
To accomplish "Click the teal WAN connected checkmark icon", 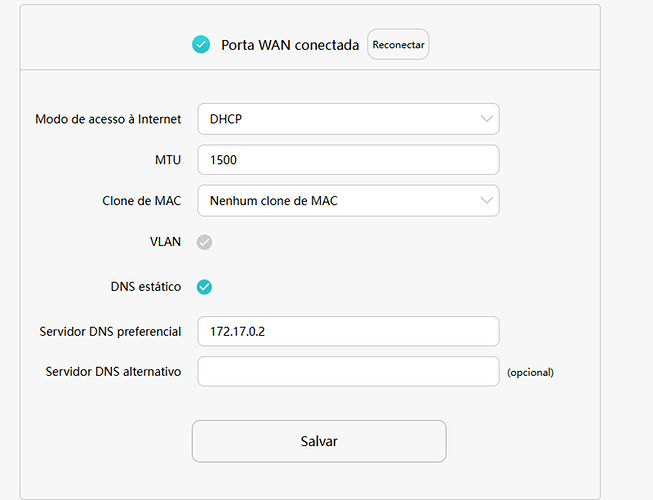I will 201,45.
